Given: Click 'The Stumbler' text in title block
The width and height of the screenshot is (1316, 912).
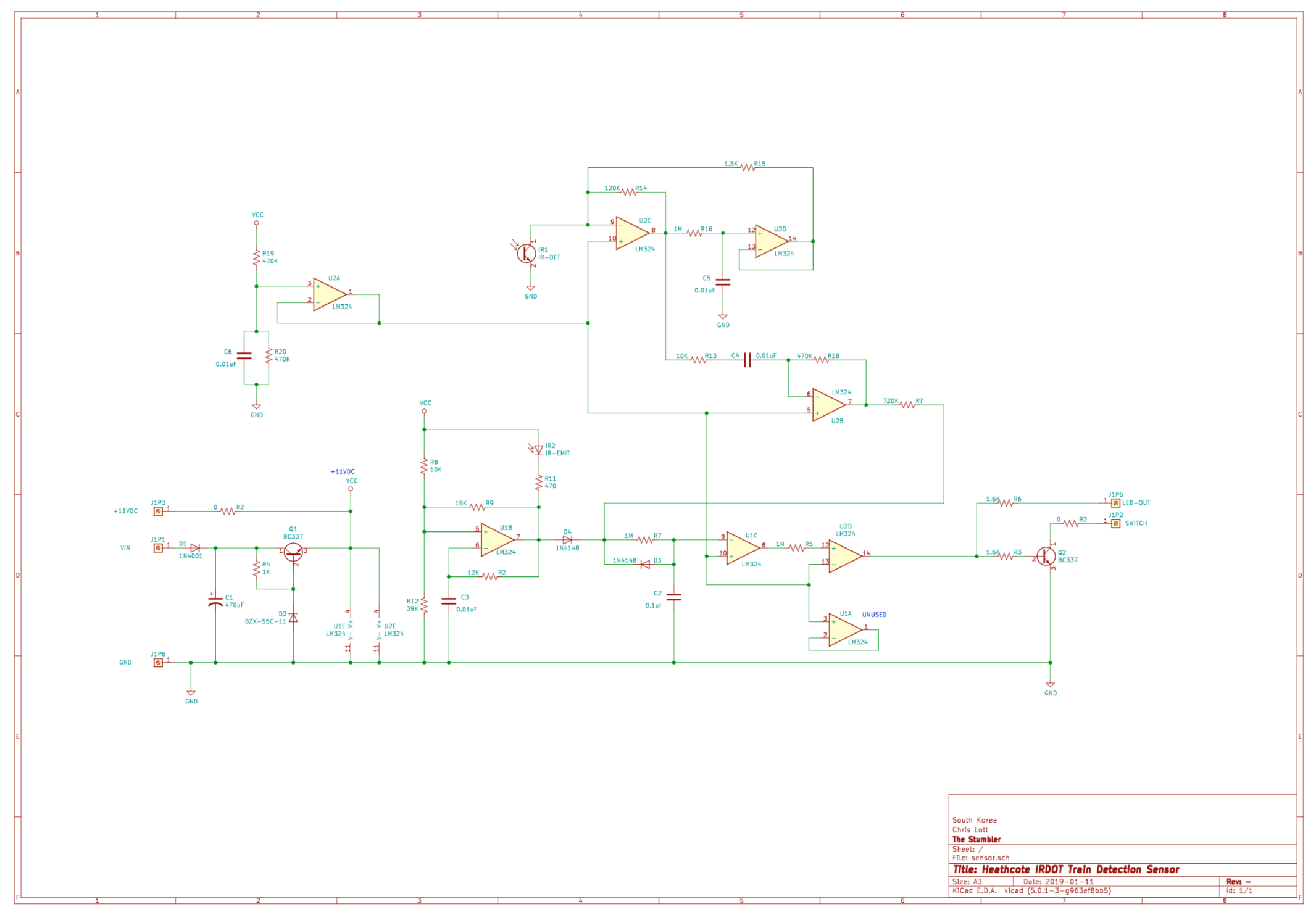Looking at the screenshot, I should (x=977, y=839).
